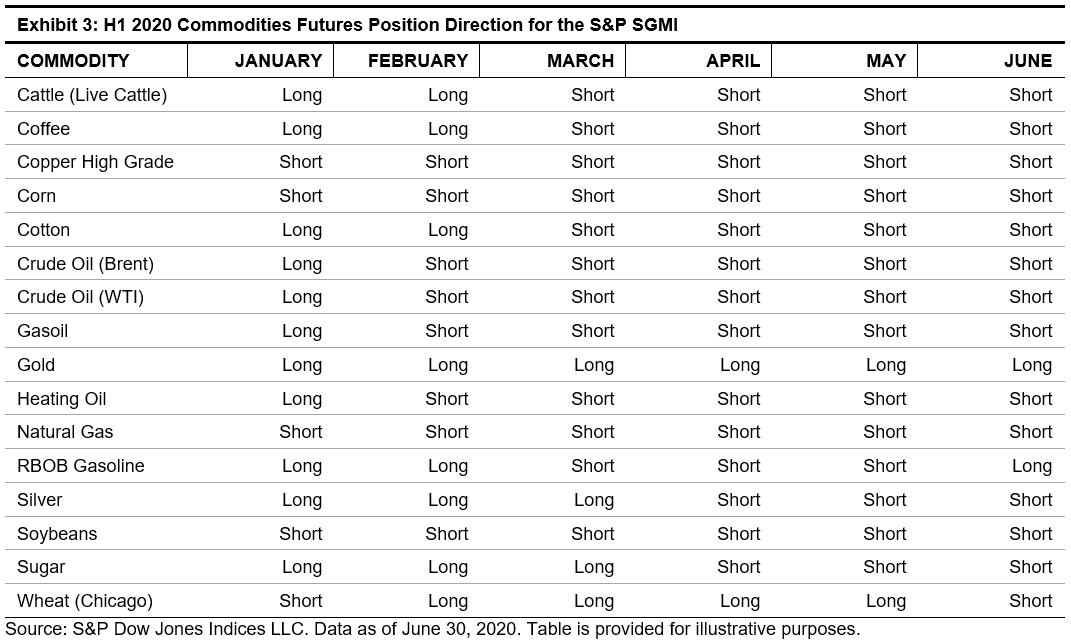
Task: Click the JANUARY column header
Action: pyautogui.click(x=278, y=61)
